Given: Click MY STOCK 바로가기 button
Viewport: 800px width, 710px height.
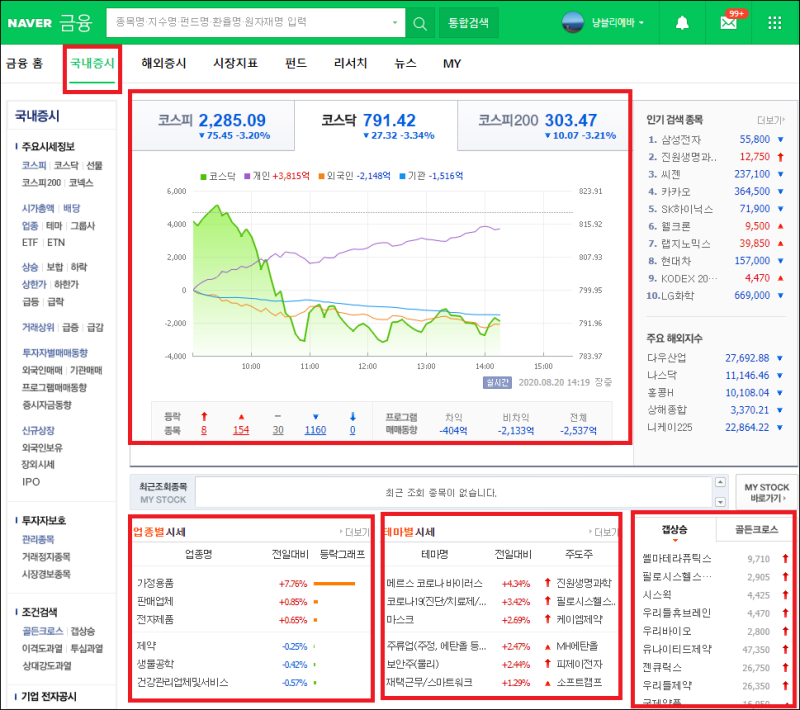Looking at the screenshot, I should (766, 492).
